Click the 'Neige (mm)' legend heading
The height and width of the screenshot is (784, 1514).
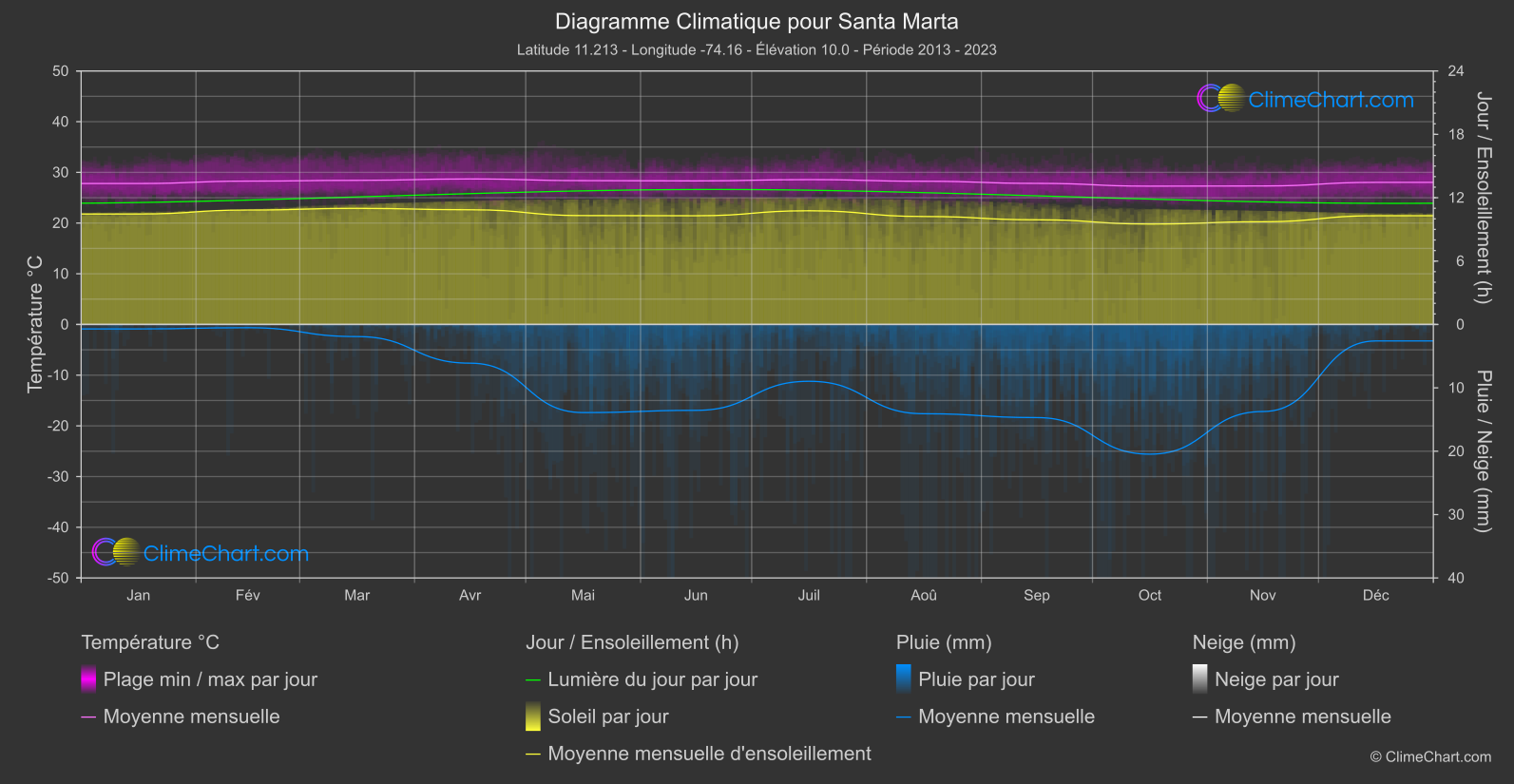coord(1244,642)
